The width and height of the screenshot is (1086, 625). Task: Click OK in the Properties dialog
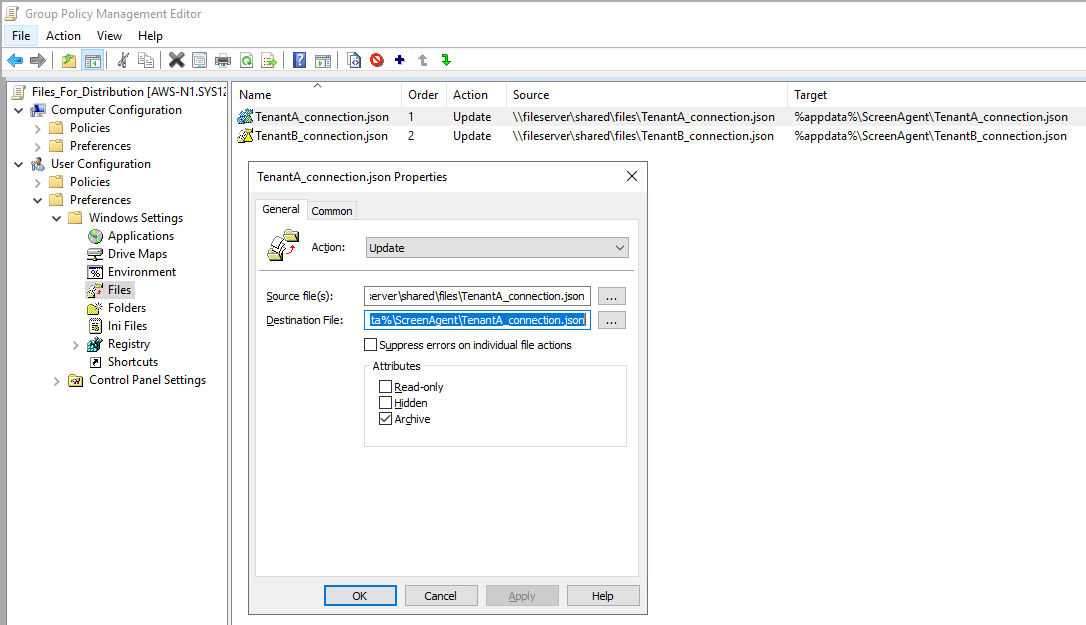[x=360, y=595]
